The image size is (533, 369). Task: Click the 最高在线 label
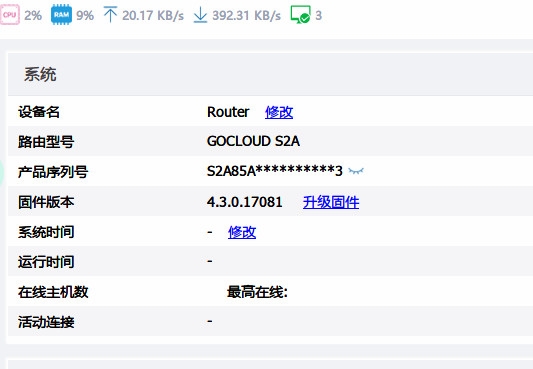(257, 292)
